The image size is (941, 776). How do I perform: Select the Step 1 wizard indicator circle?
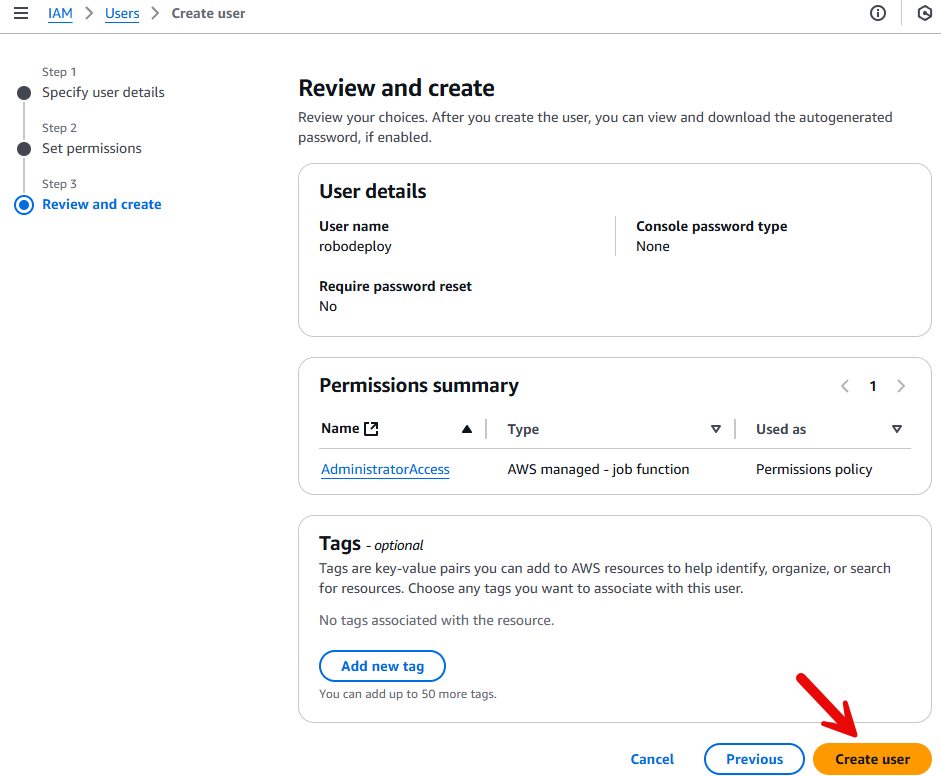point(24,93)
